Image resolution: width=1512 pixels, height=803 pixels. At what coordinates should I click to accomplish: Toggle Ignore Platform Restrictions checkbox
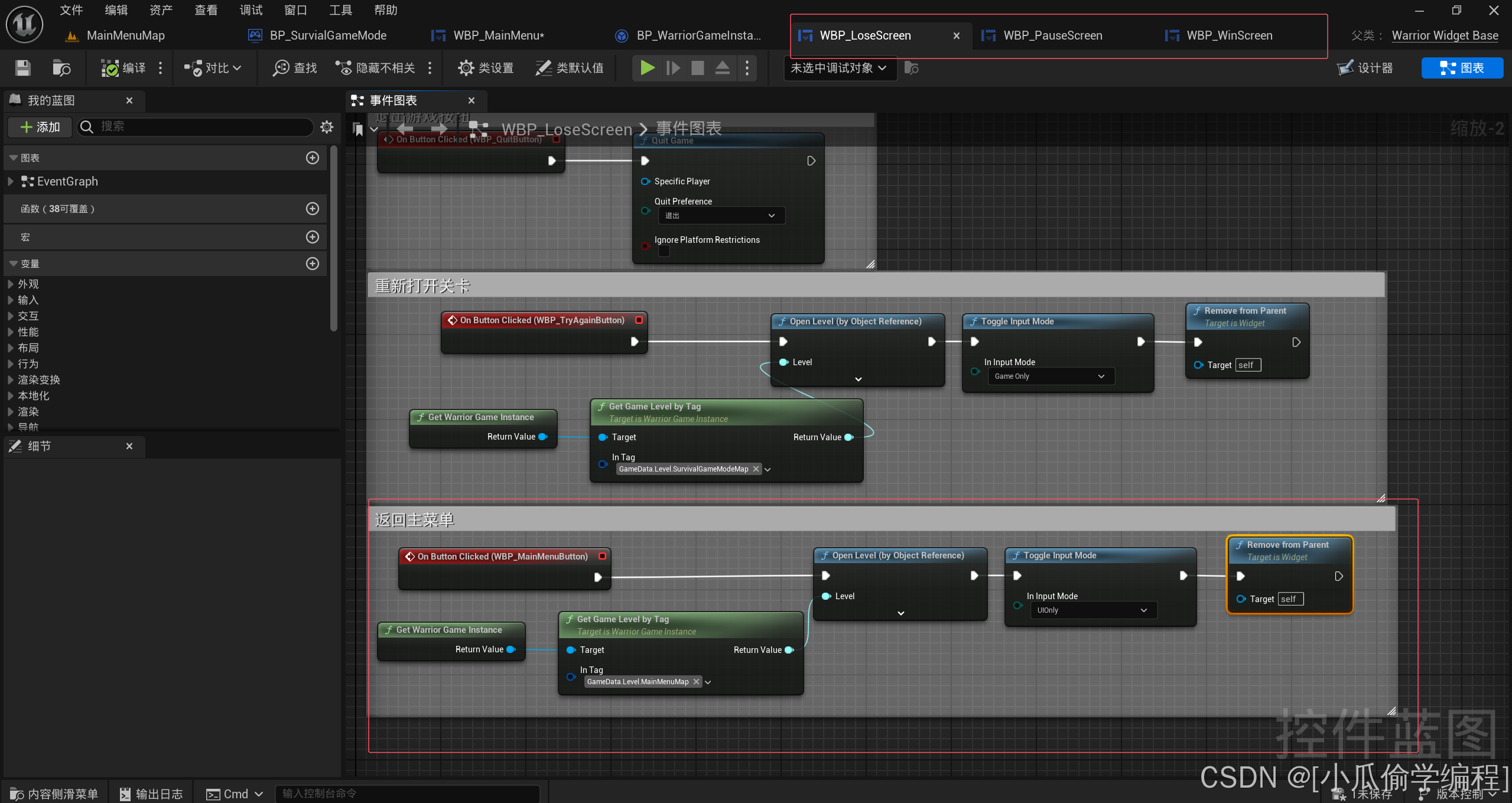(664, 251)
